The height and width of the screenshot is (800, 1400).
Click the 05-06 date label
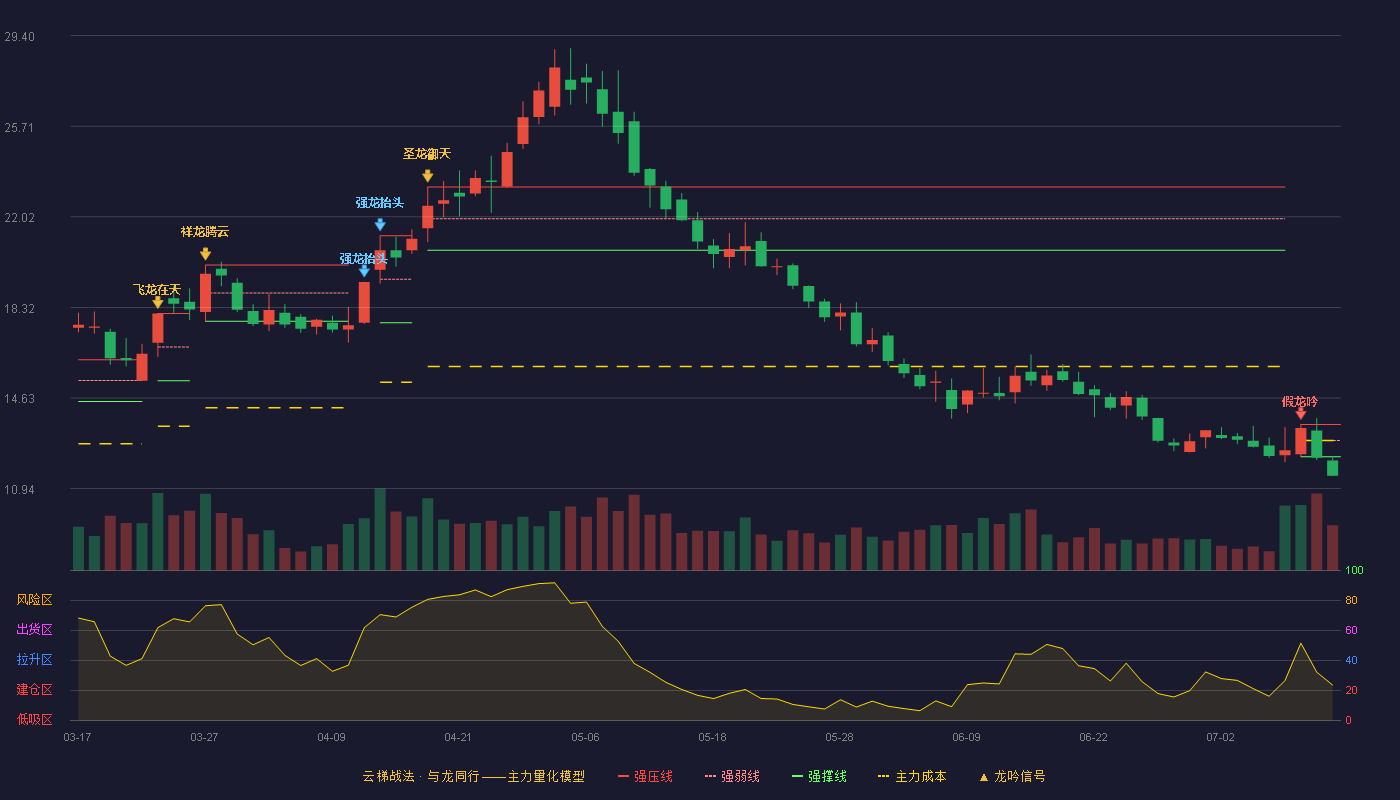(585, 737)
